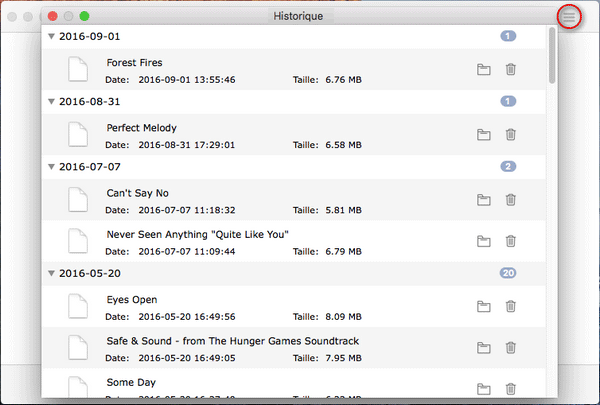The width and height of the screenshot is (600, 405).
Task: Reveal Eyes Open file in folder
Action: pos(484,306)
